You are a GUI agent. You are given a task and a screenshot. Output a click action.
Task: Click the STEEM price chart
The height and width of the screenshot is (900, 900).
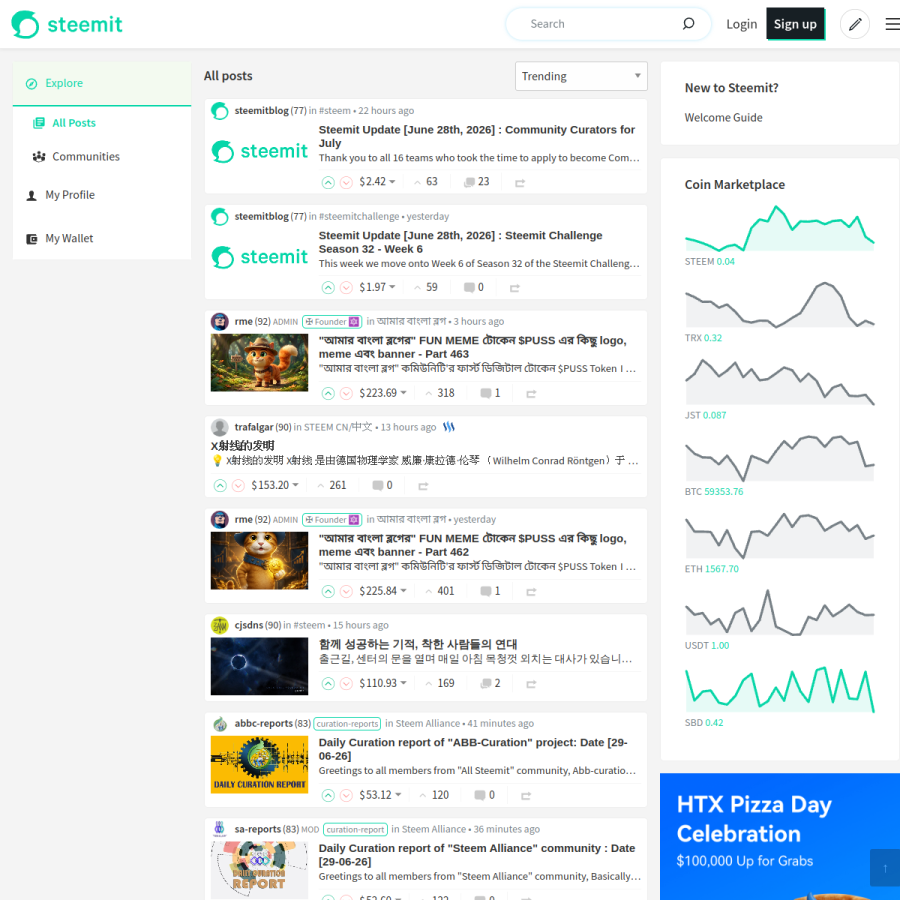click(x=779, y=228)
